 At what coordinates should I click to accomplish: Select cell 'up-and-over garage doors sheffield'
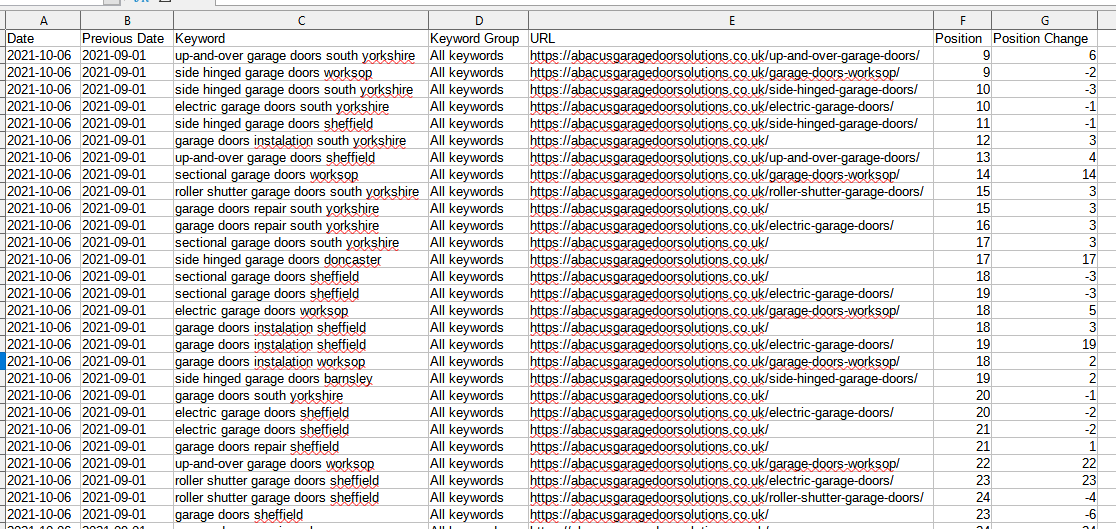301,157
